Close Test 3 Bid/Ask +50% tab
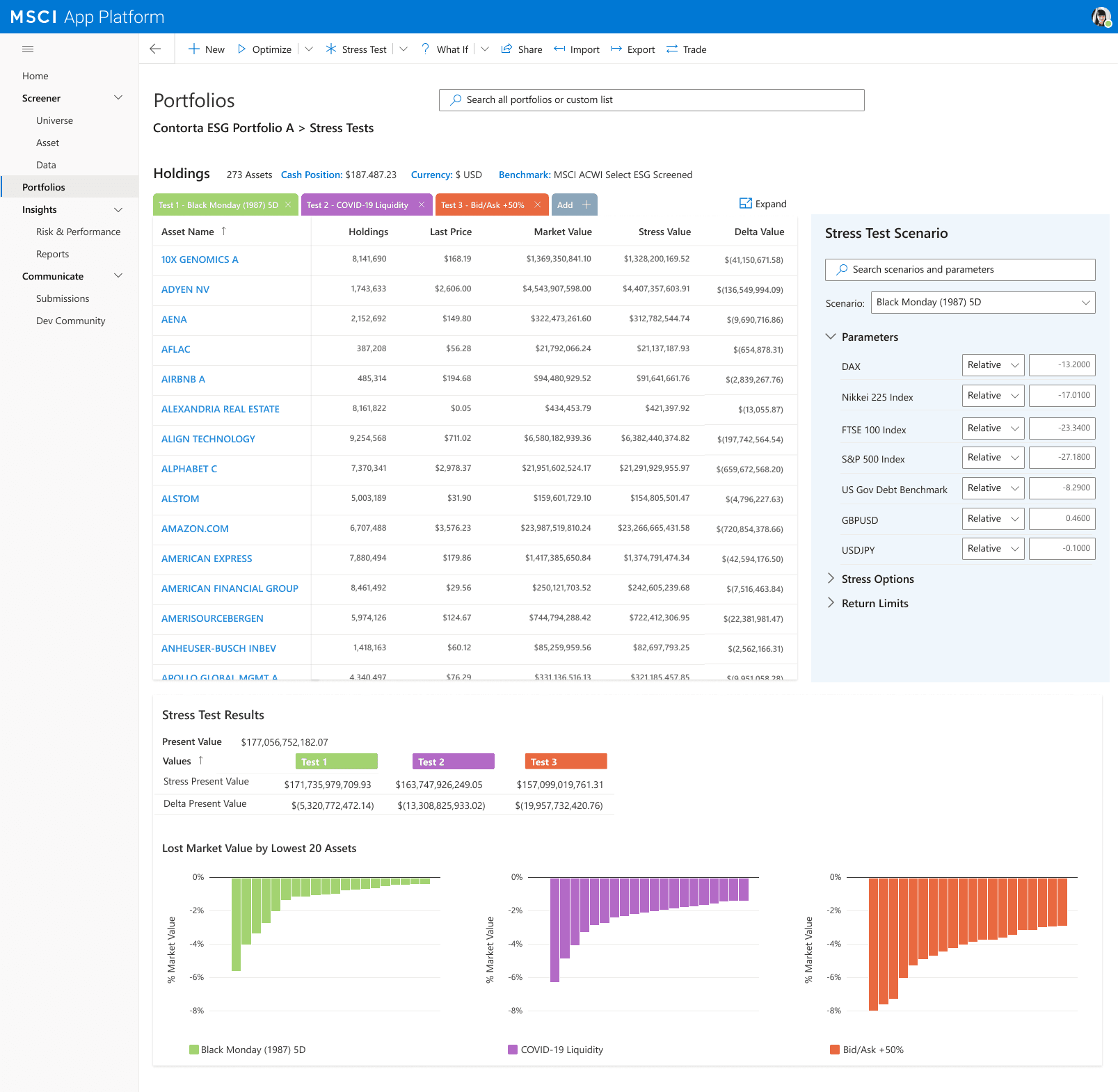Viewport: 1118px width, 1092px height. click(538, 204)
